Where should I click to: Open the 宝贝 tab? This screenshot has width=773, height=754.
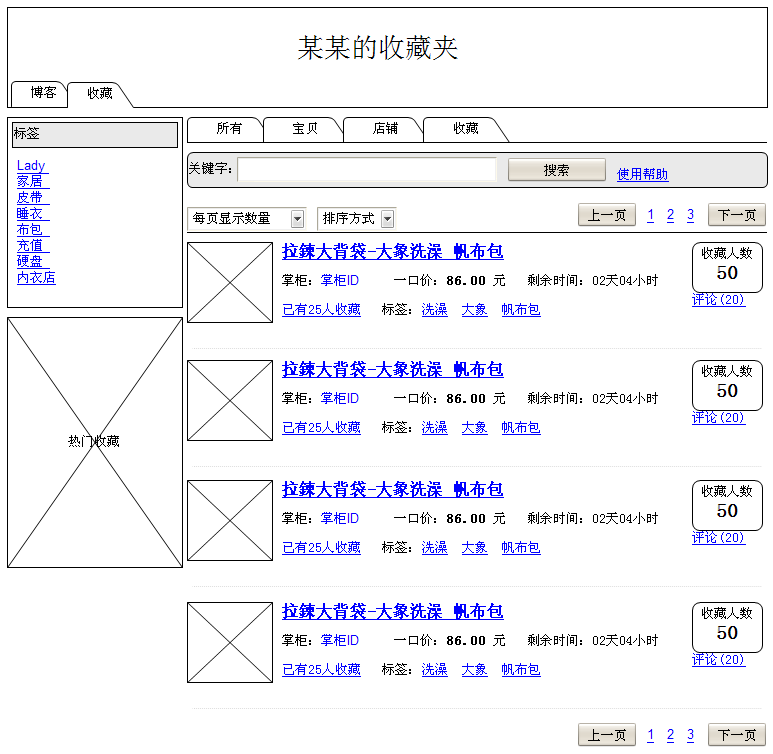[304, 130]
